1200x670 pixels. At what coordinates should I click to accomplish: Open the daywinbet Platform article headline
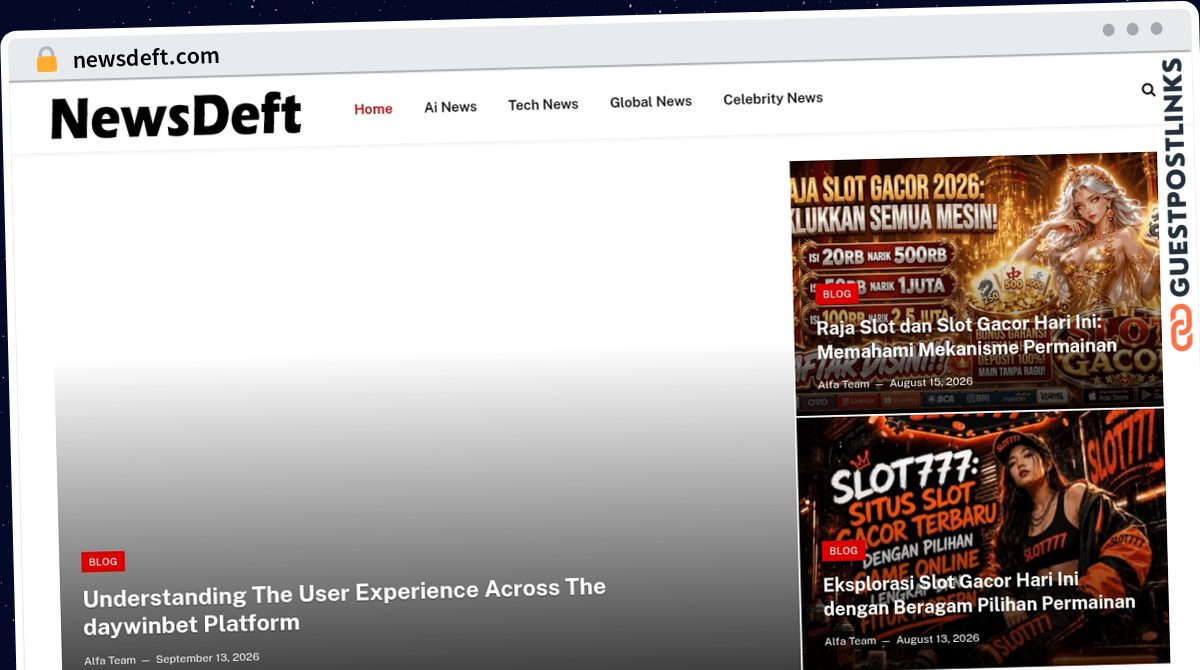(344, 606)
